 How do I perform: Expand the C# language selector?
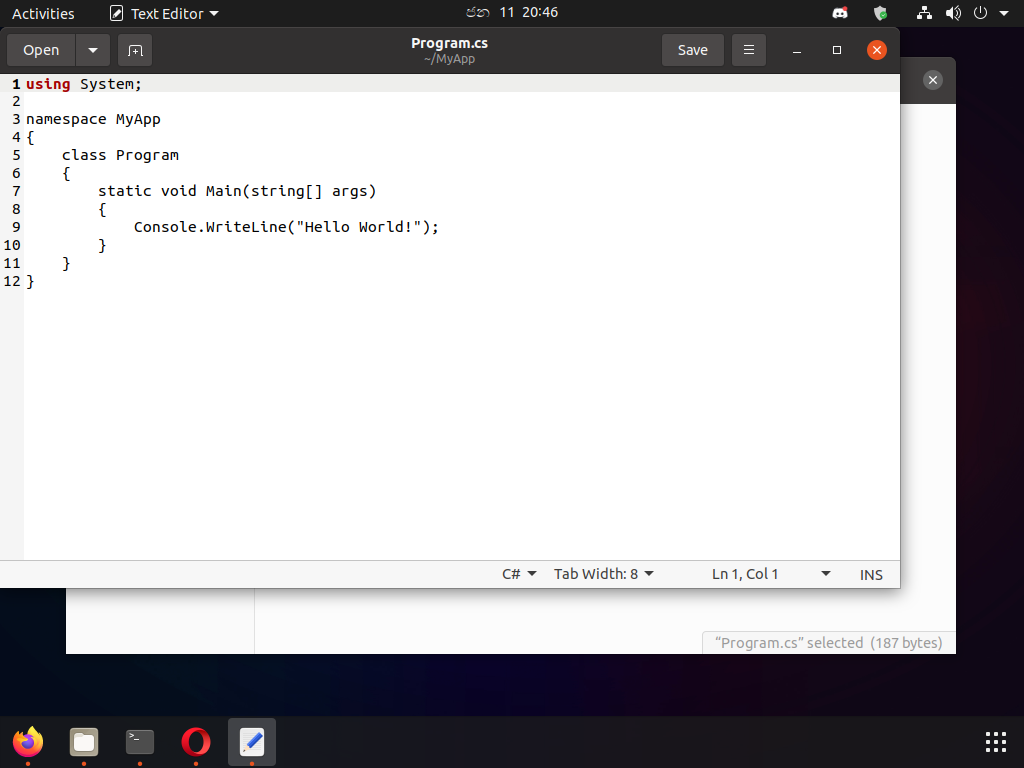pyautogui.click(x=519, y=574)
